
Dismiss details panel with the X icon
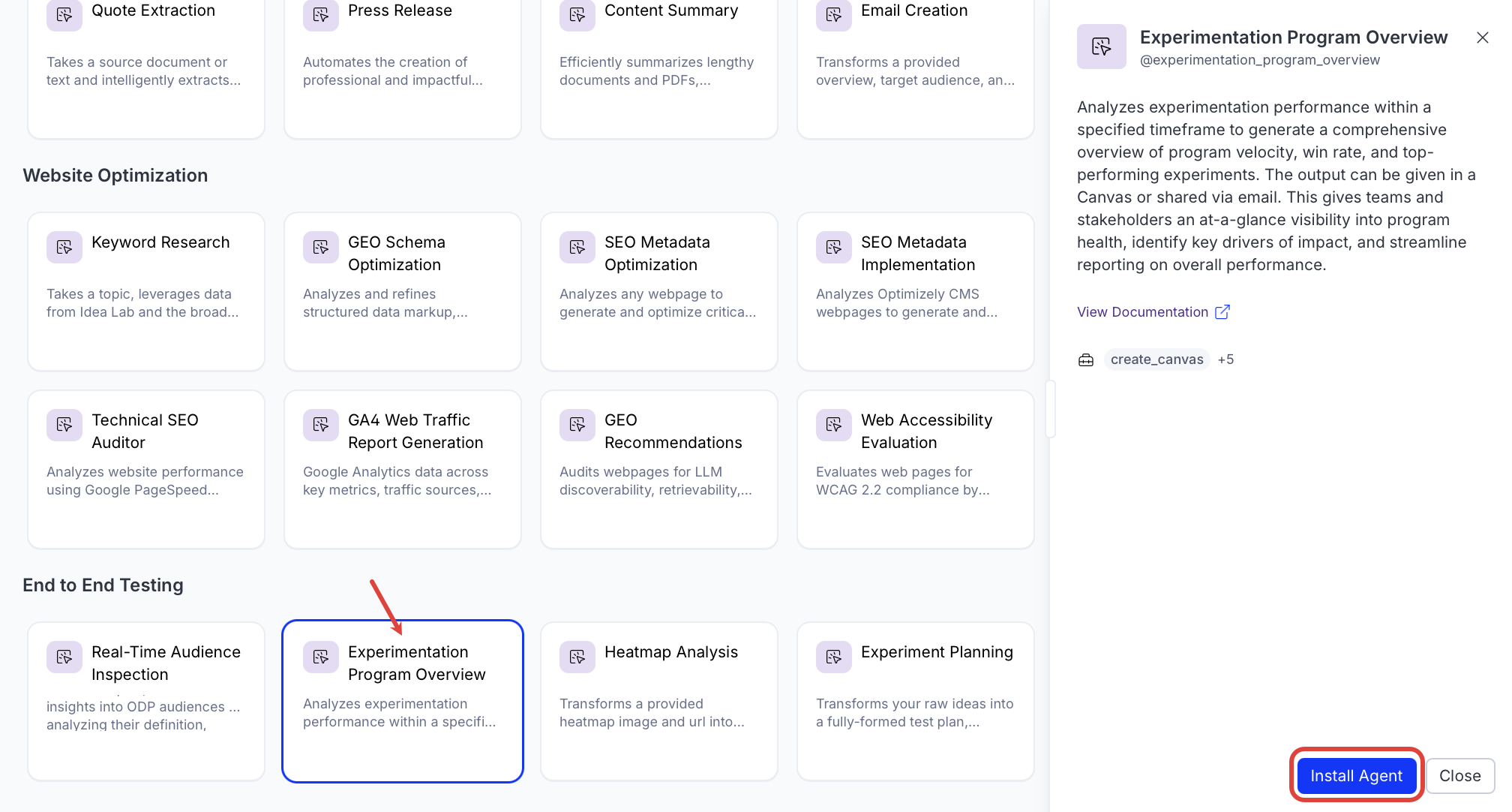(x=1482, y=38)
